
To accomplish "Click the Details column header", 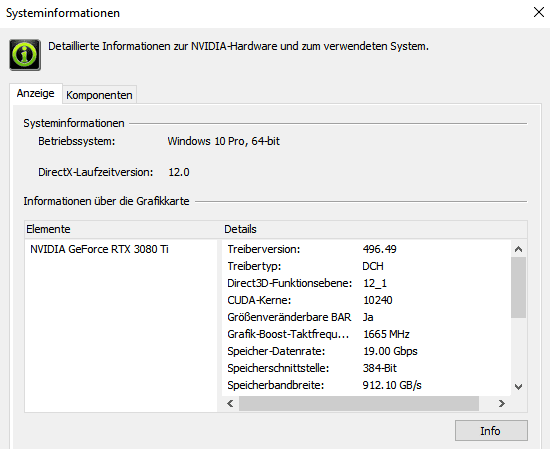I will coord(375,229).
